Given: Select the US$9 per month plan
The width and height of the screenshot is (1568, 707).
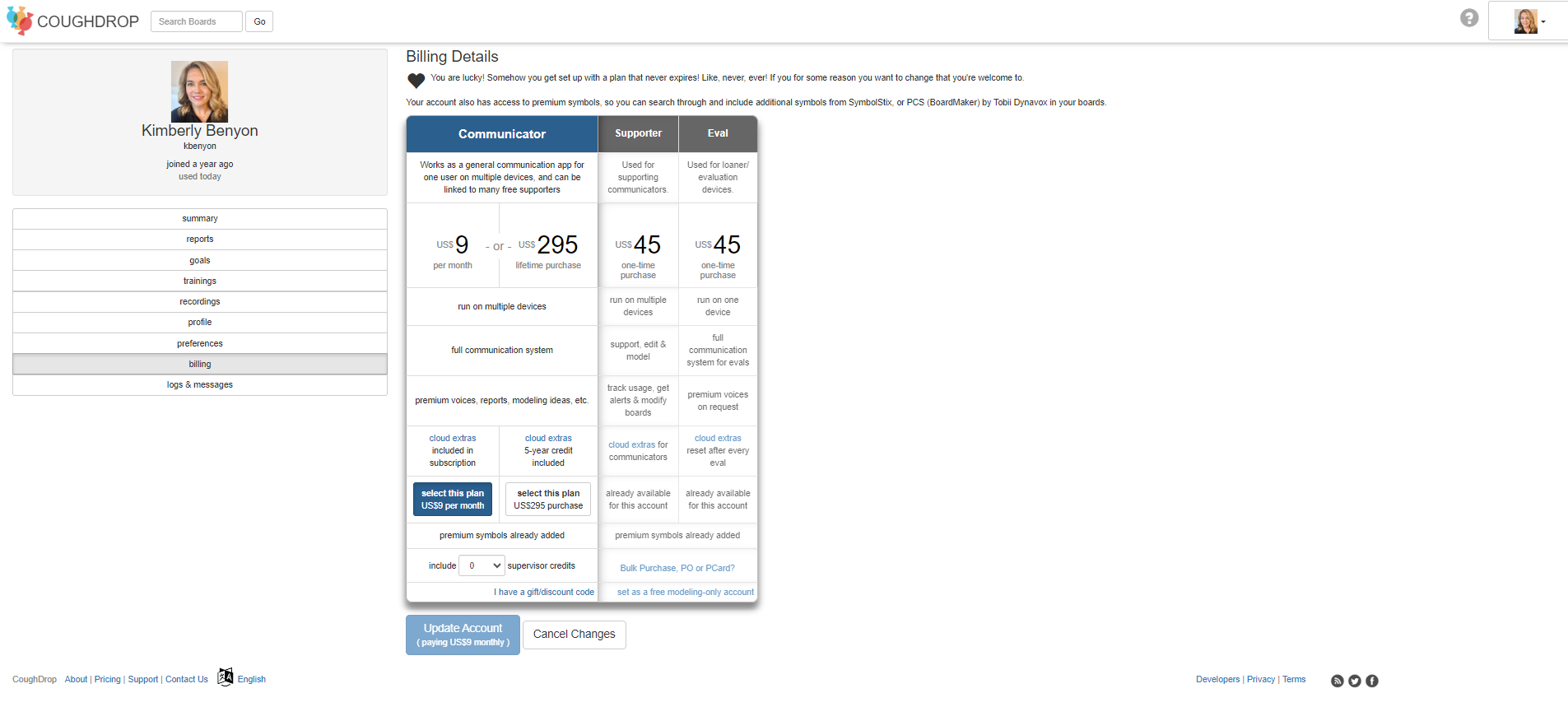Looking at the screenshot, I should click(x=453, y=500).
